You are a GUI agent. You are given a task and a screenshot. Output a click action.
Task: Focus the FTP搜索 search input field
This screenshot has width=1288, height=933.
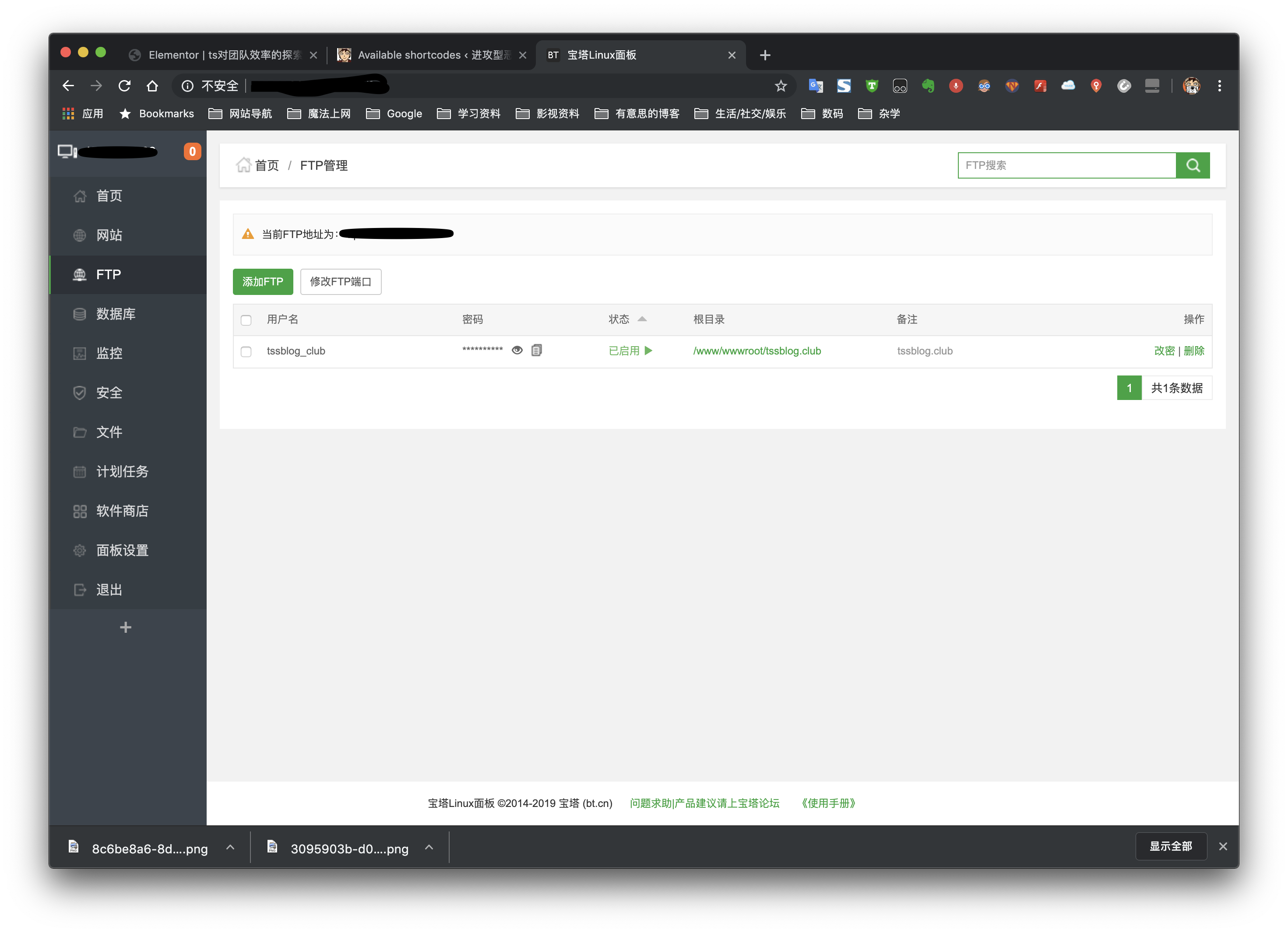[1066, 165]
